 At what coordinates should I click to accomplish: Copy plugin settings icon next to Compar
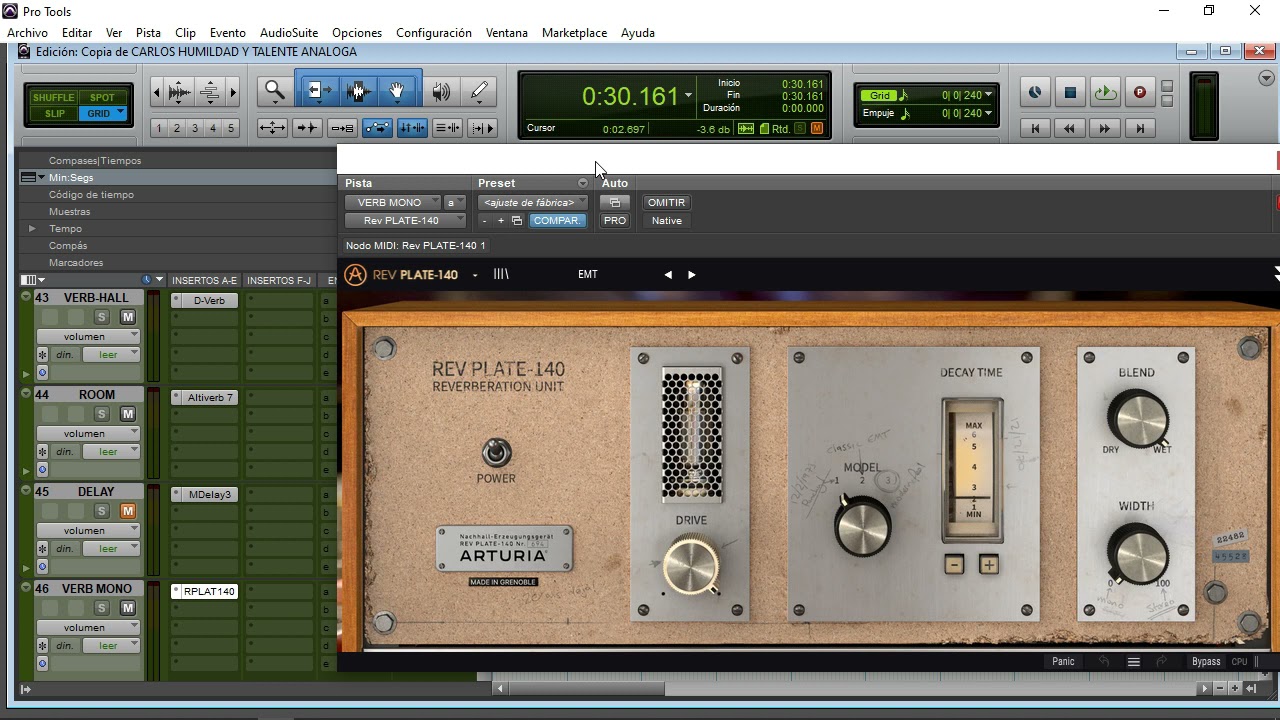[x=517, y=221]
